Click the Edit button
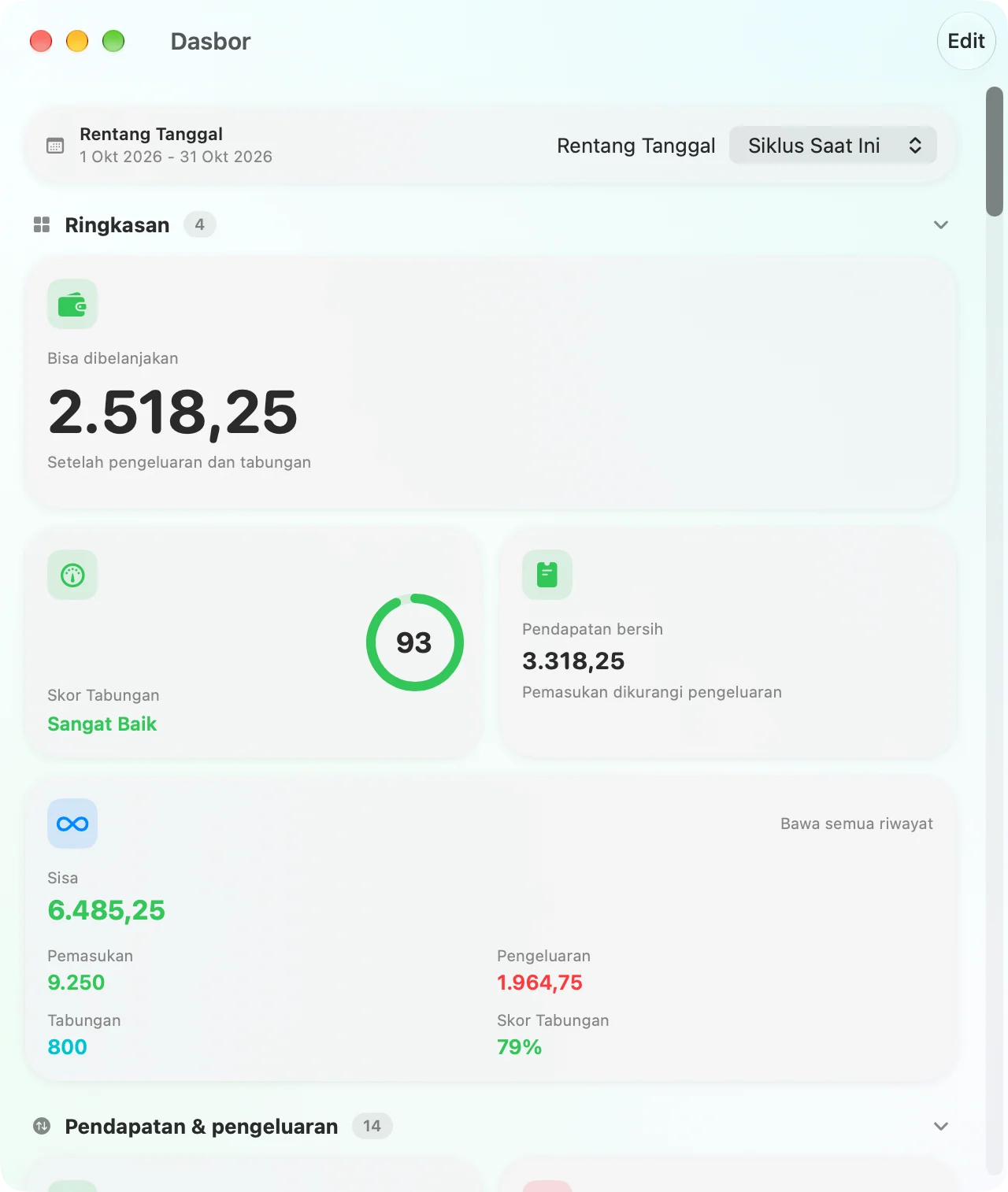The height and width of the screenshot is (1192, 1008). 966,41
